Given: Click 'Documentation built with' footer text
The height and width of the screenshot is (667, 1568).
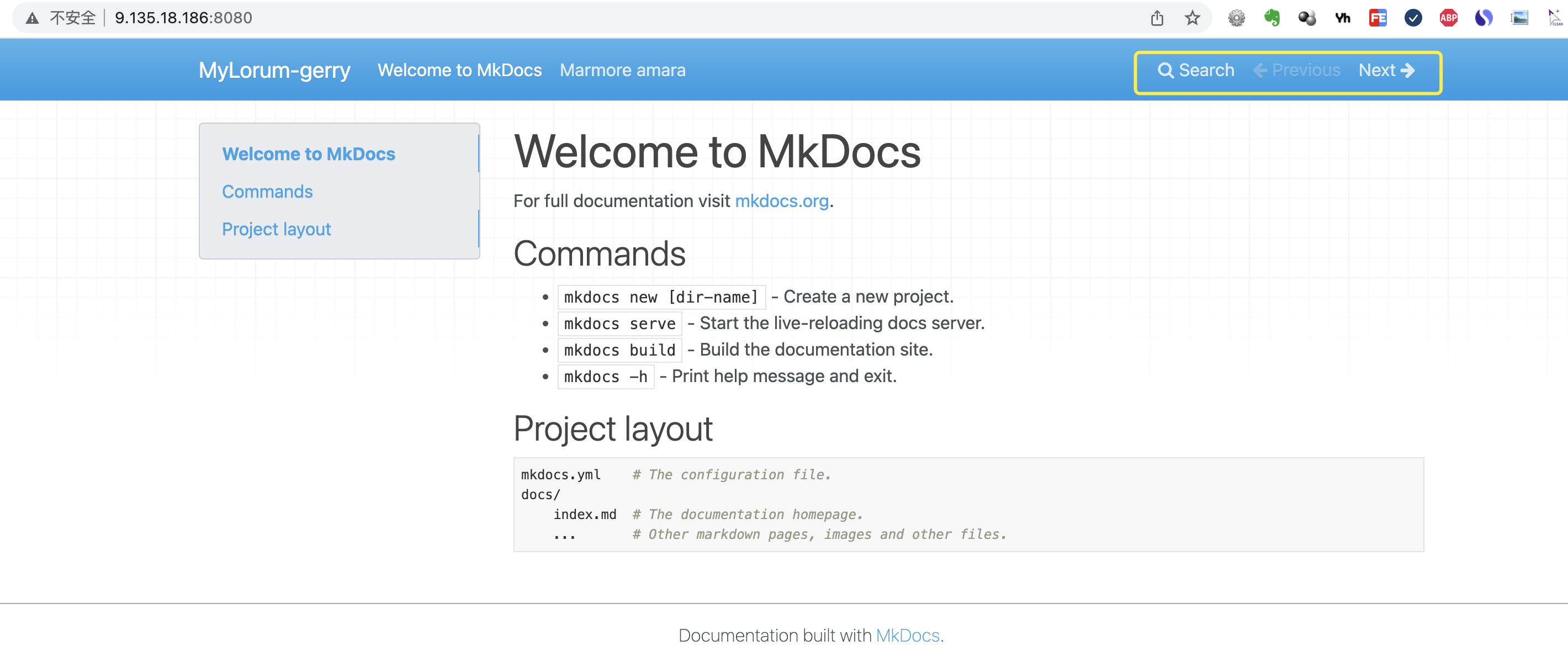Looking at the screenshot, I should click(775, 636).
